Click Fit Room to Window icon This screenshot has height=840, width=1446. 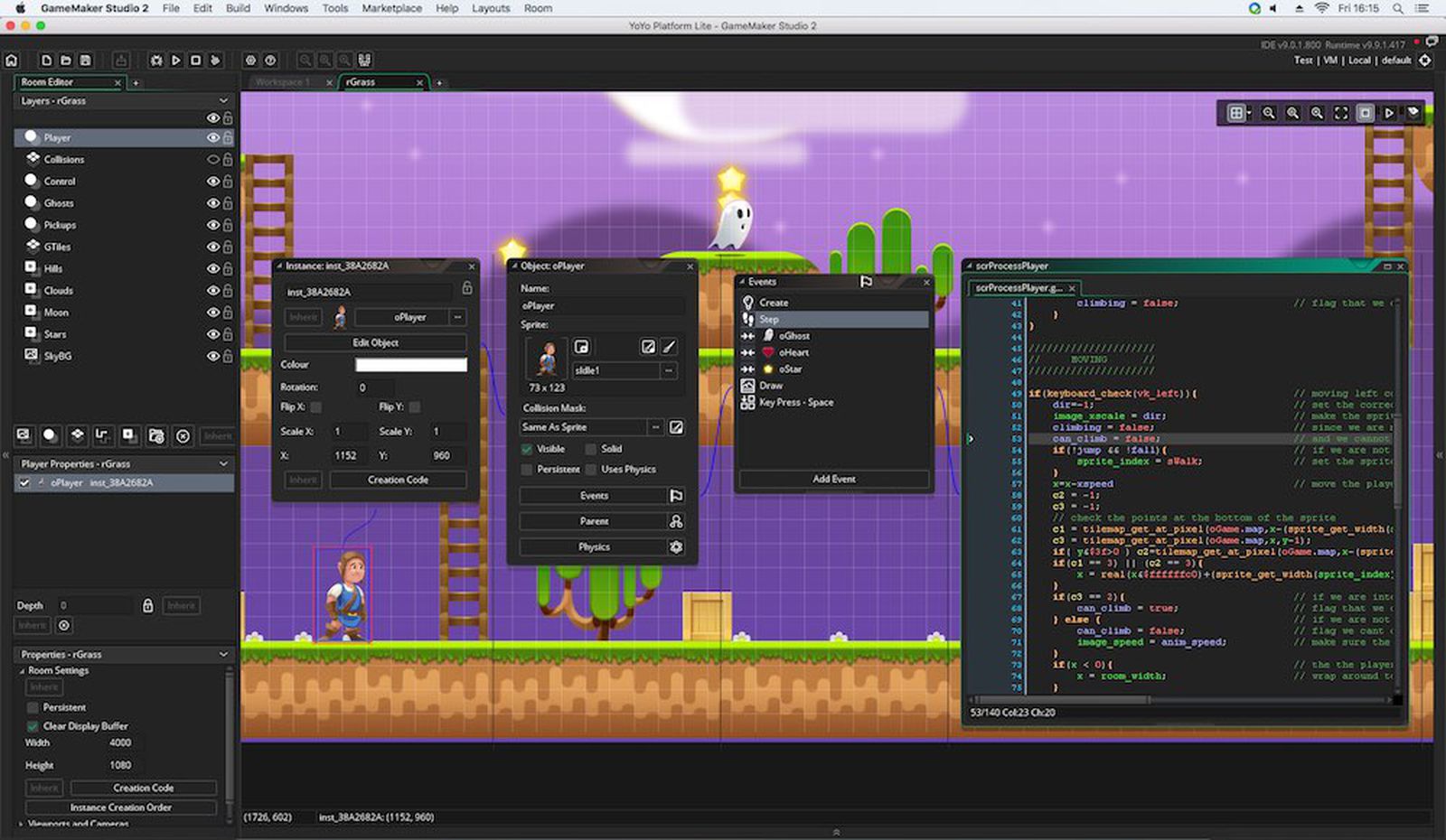(1340, 114)
